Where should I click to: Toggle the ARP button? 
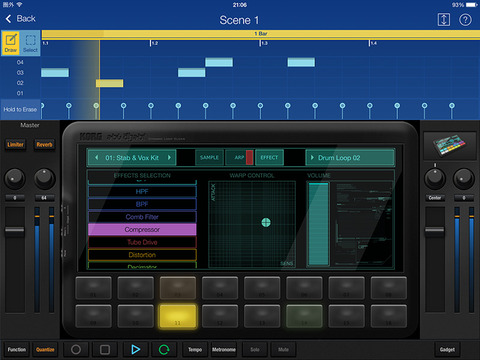point(240,158)
